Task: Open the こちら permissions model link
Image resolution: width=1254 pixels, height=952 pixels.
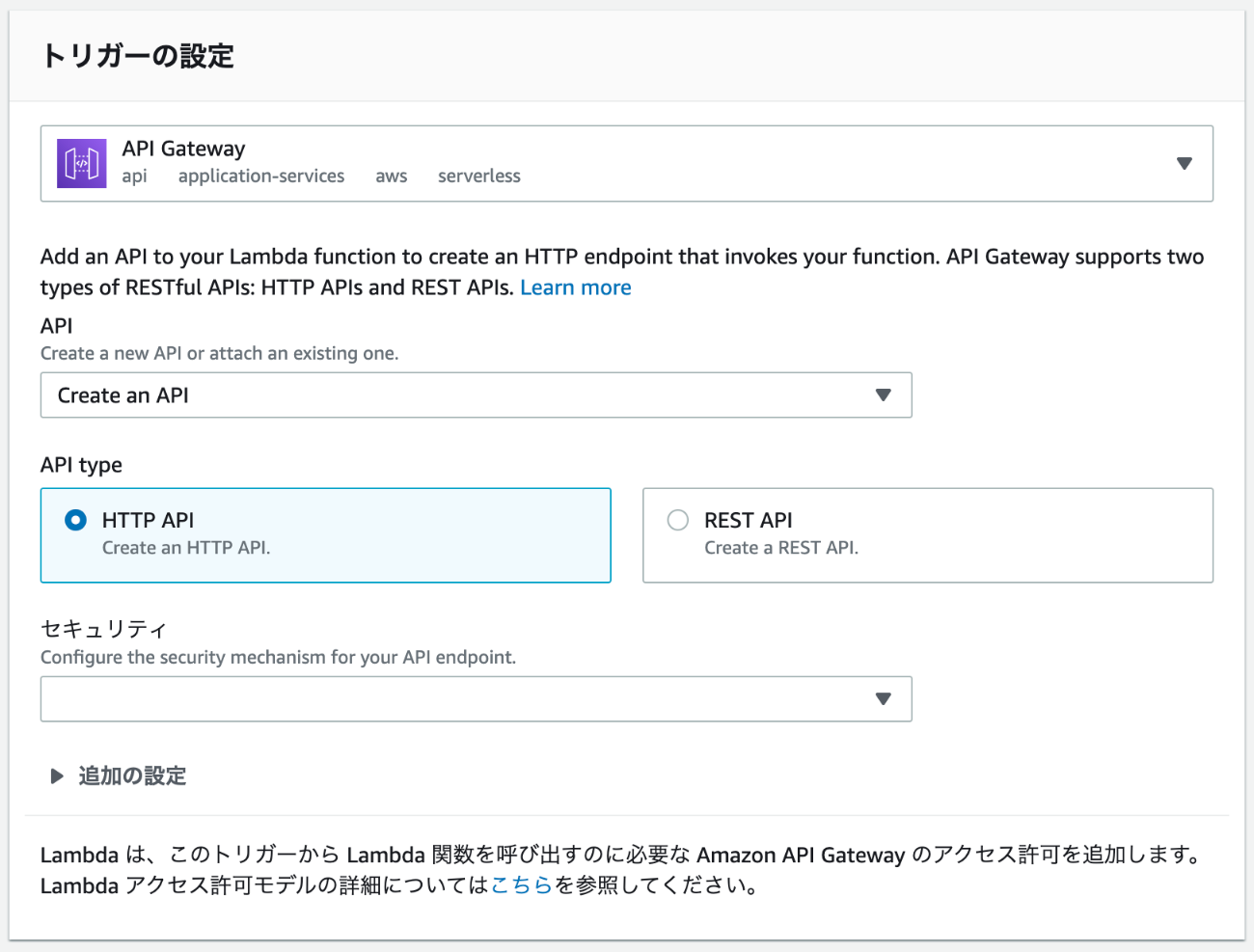Action: [521, 885]
